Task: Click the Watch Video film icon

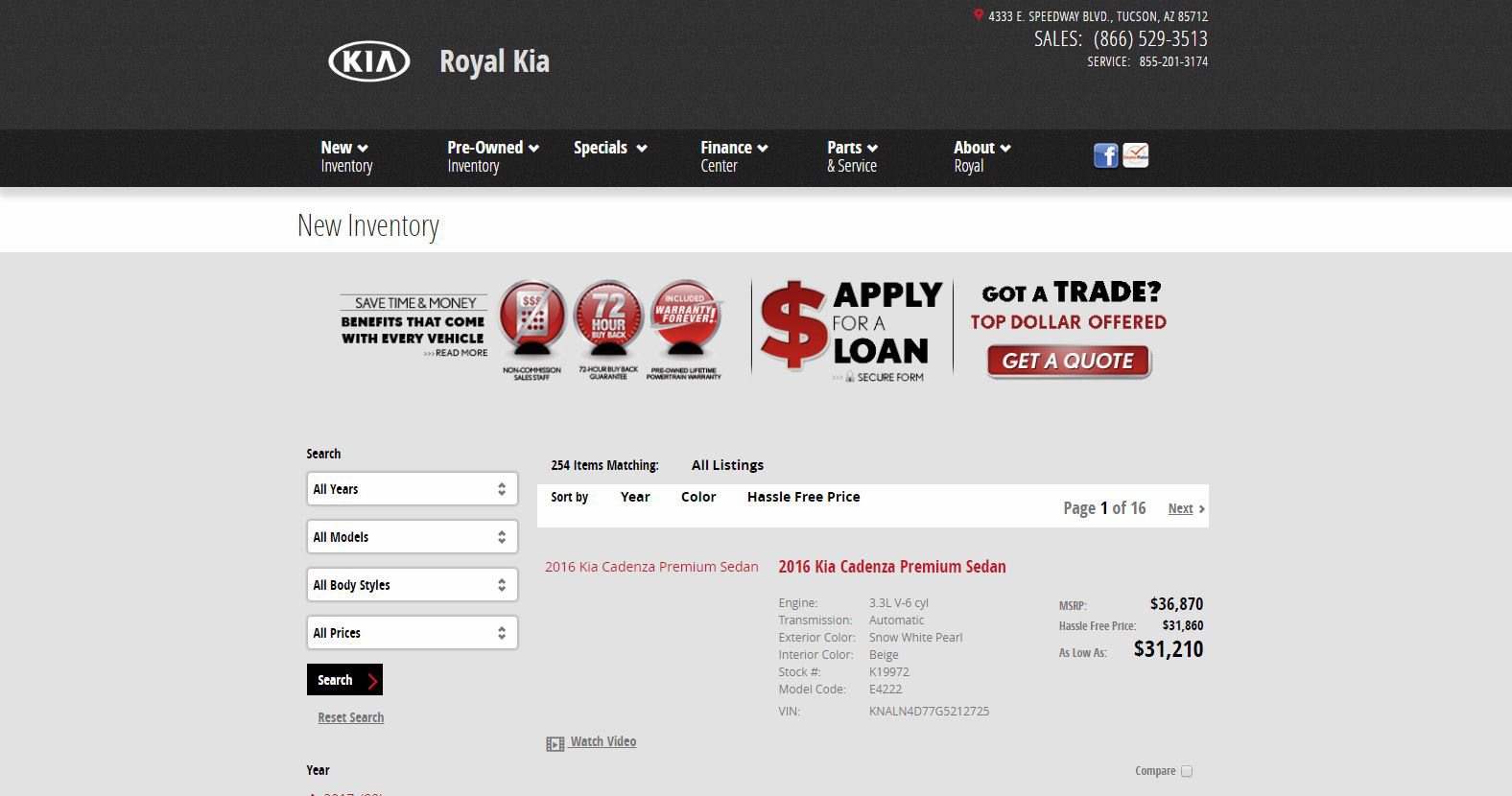Action: (555, 743)
